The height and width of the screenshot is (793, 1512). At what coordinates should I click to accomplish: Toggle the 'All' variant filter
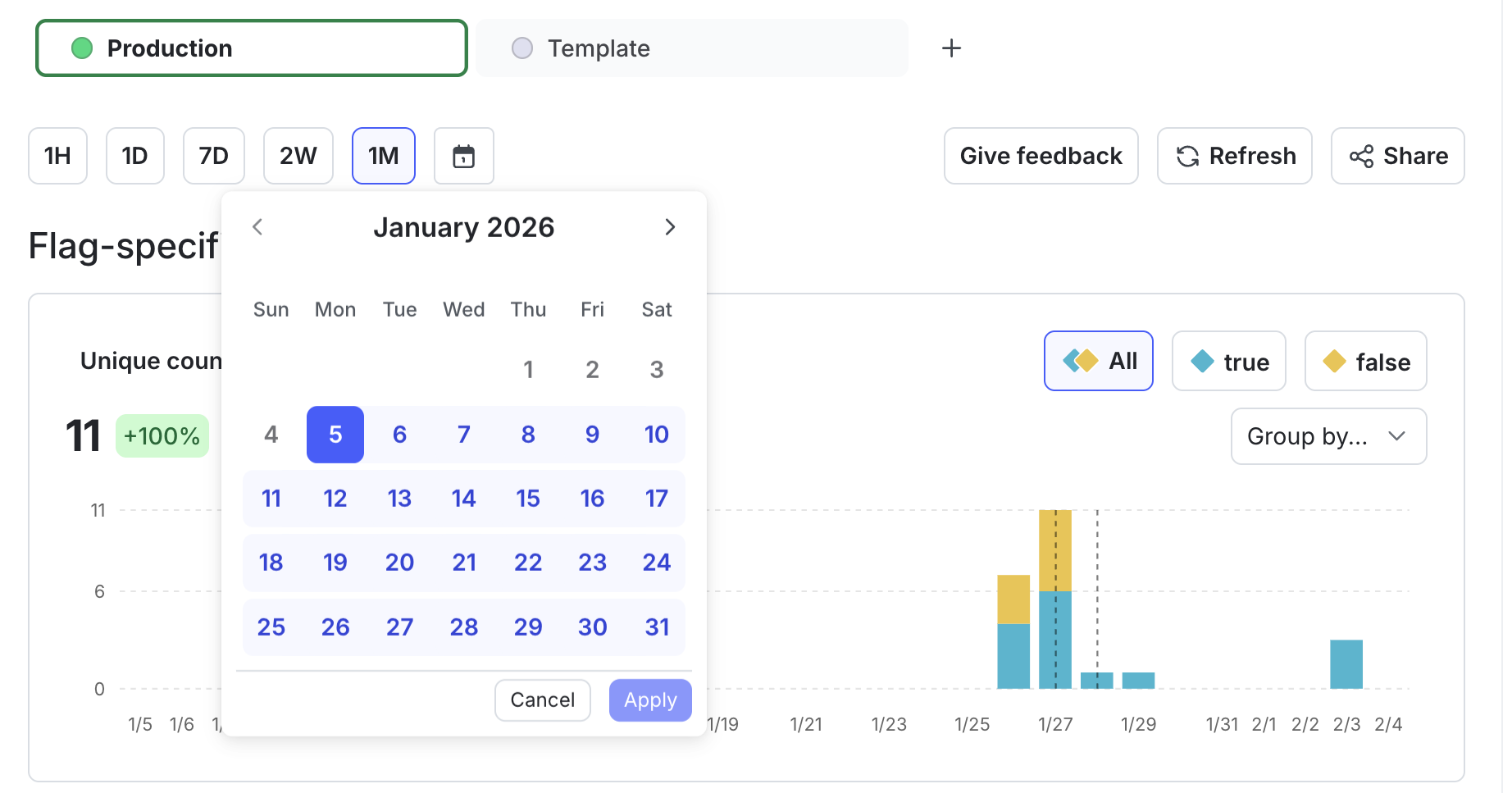(1098, 361)
